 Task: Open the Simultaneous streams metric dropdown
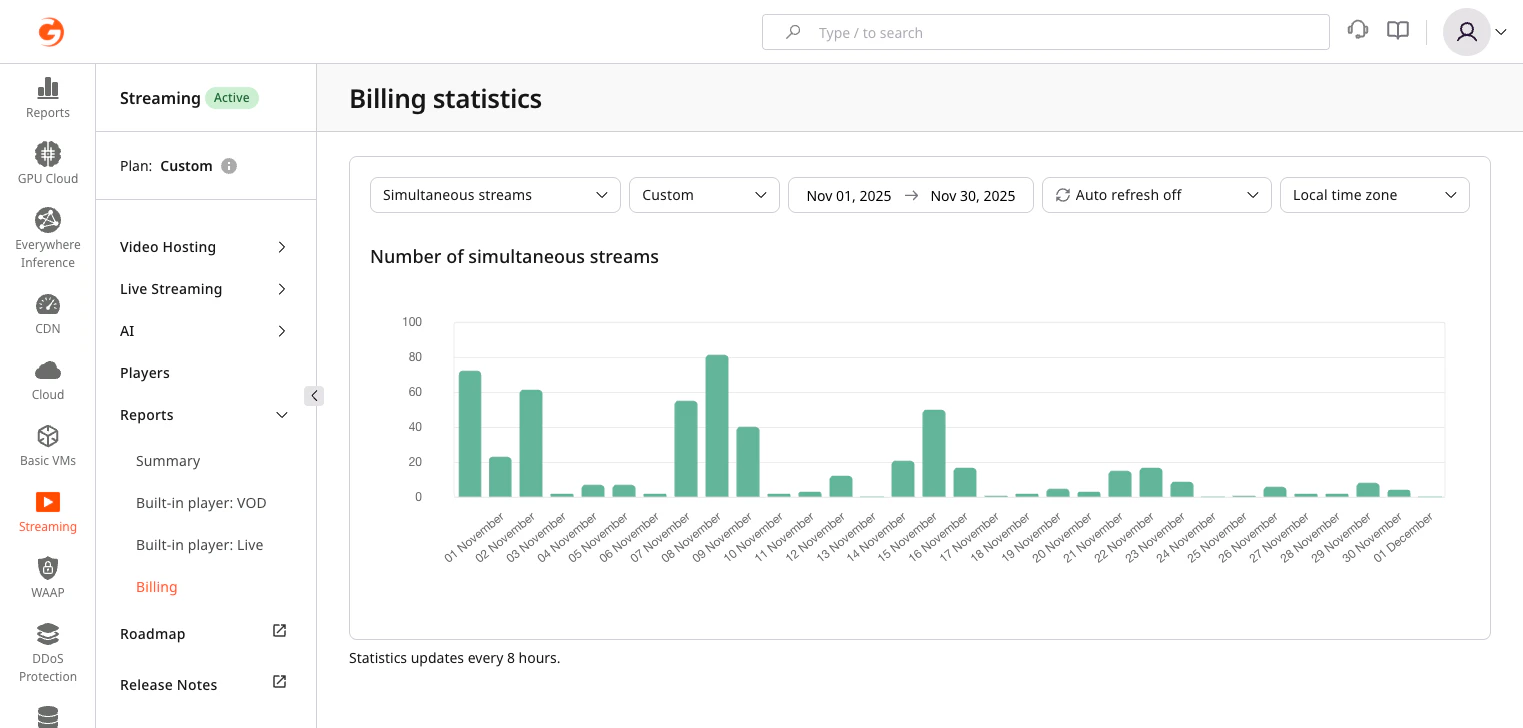click(495, 195)
